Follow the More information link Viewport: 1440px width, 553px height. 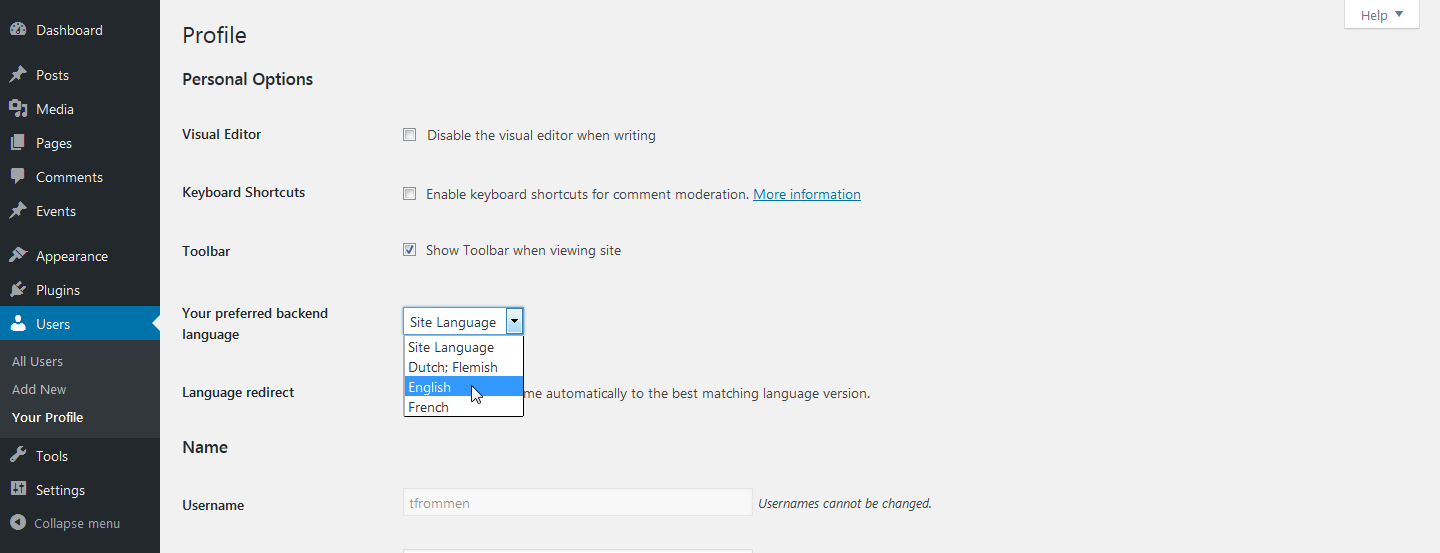807,194
